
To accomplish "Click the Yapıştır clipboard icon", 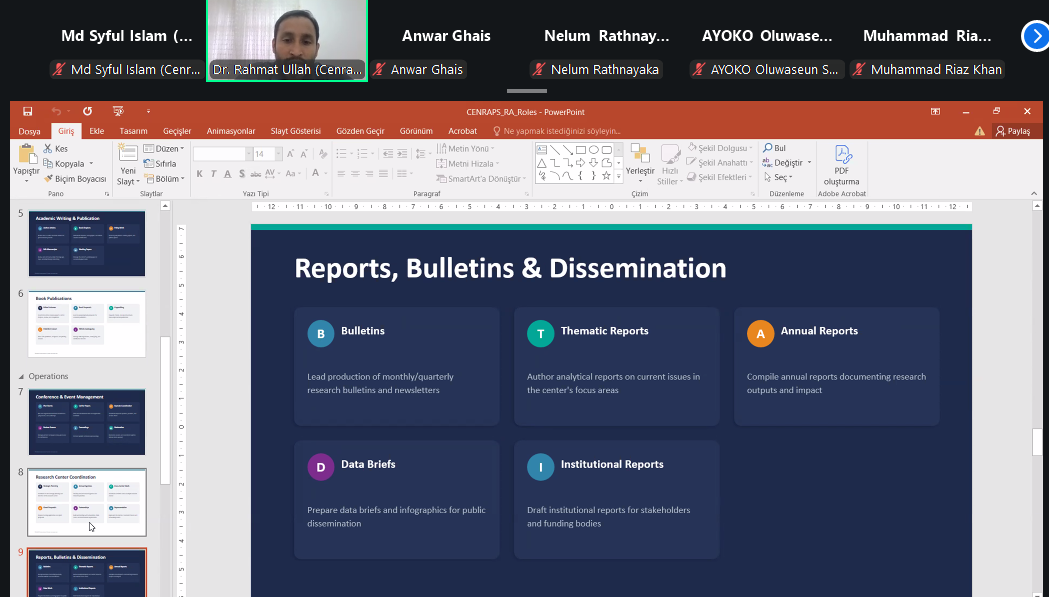I will pos(27,154).
